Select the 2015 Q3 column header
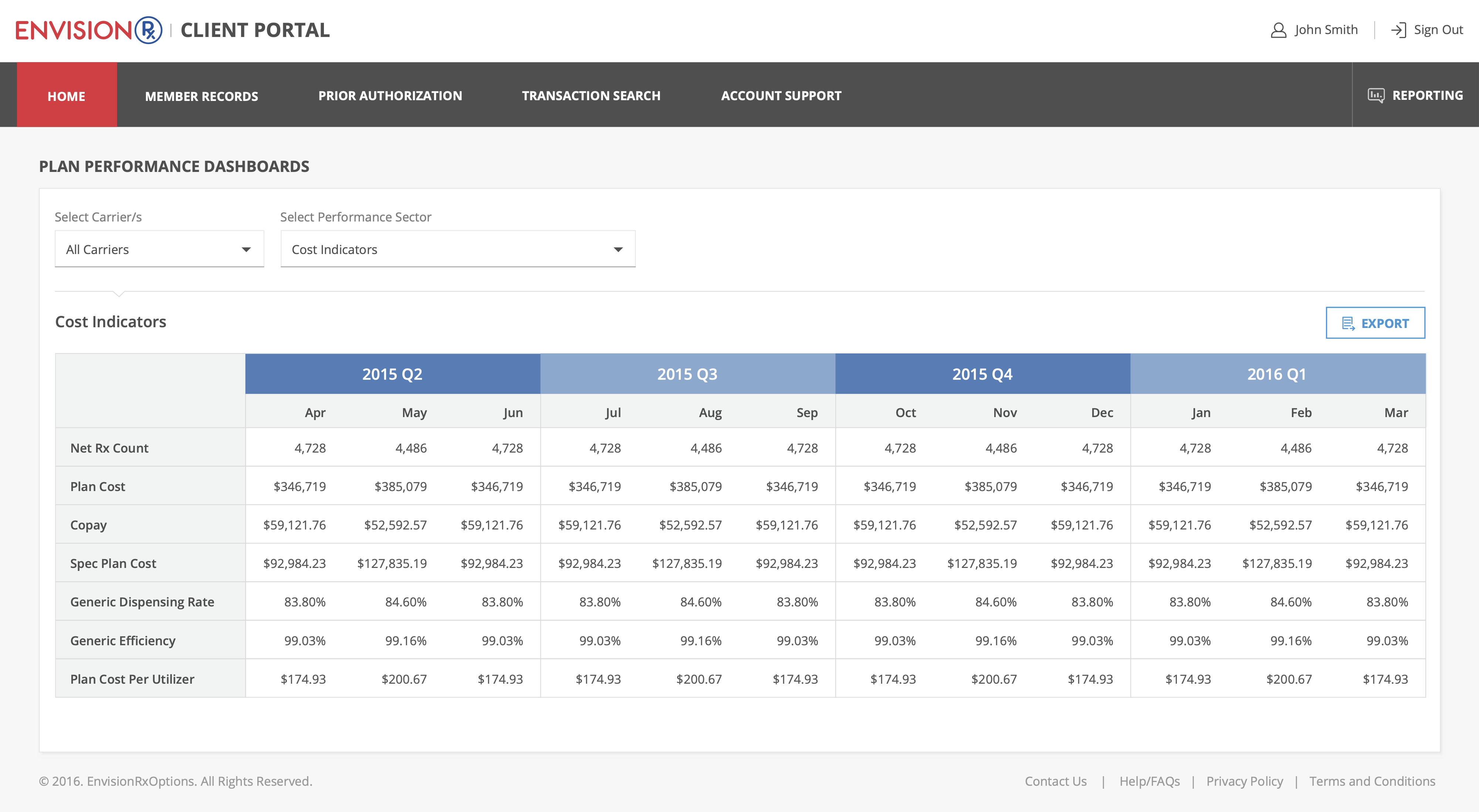The height and width of the screenshot is (812, 1479). [x=687, y=374]
